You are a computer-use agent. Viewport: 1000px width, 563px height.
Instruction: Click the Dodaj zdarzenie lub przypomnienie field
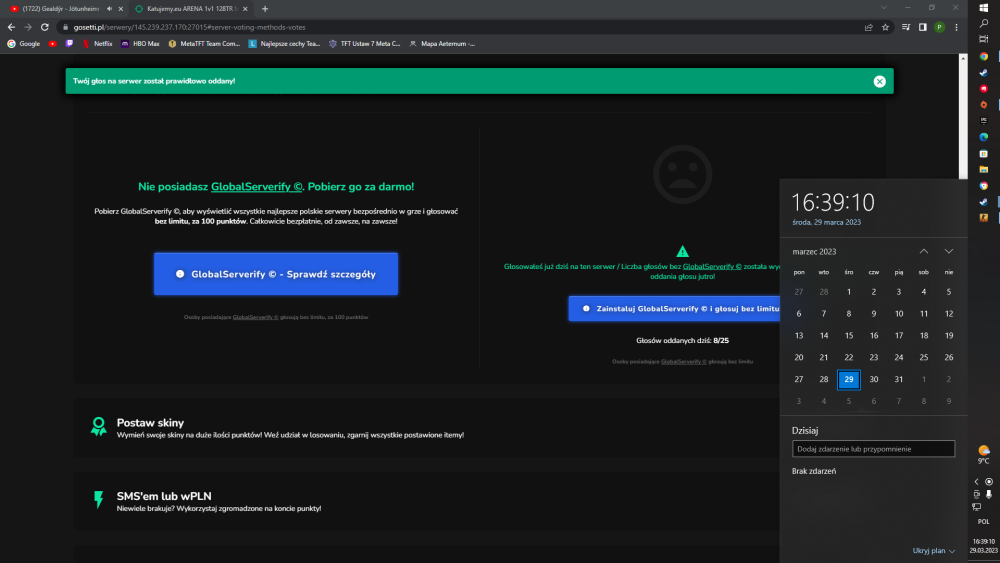pyautogui.click(x=873, y=449)
